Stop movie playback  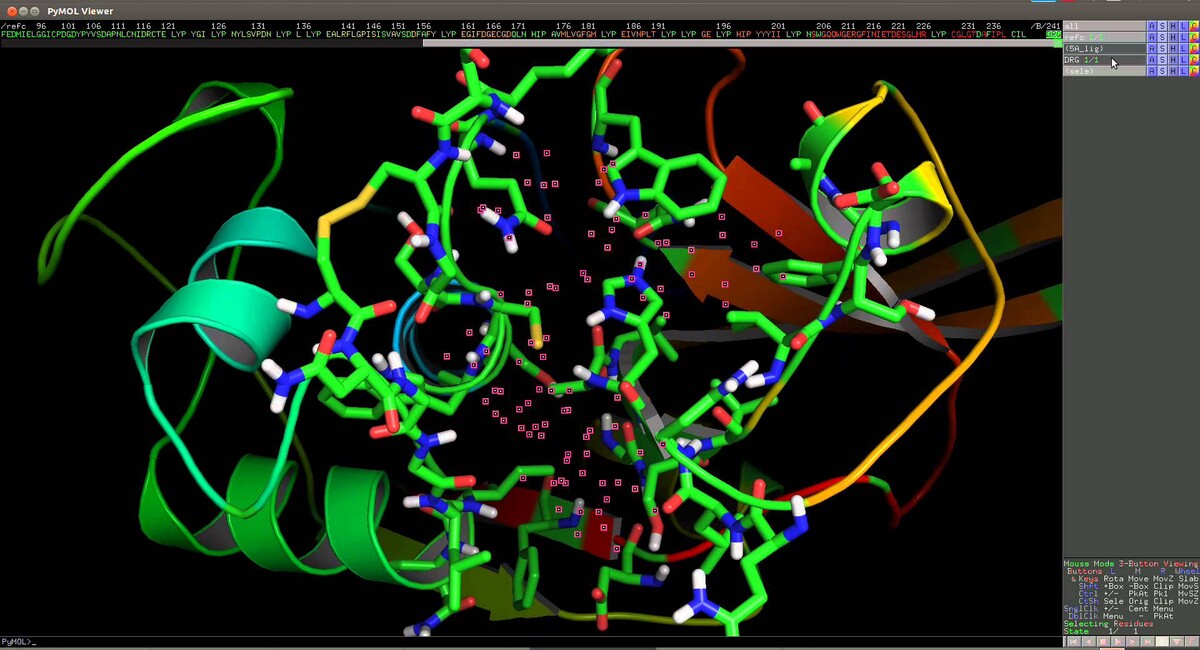pos(1103,642)
